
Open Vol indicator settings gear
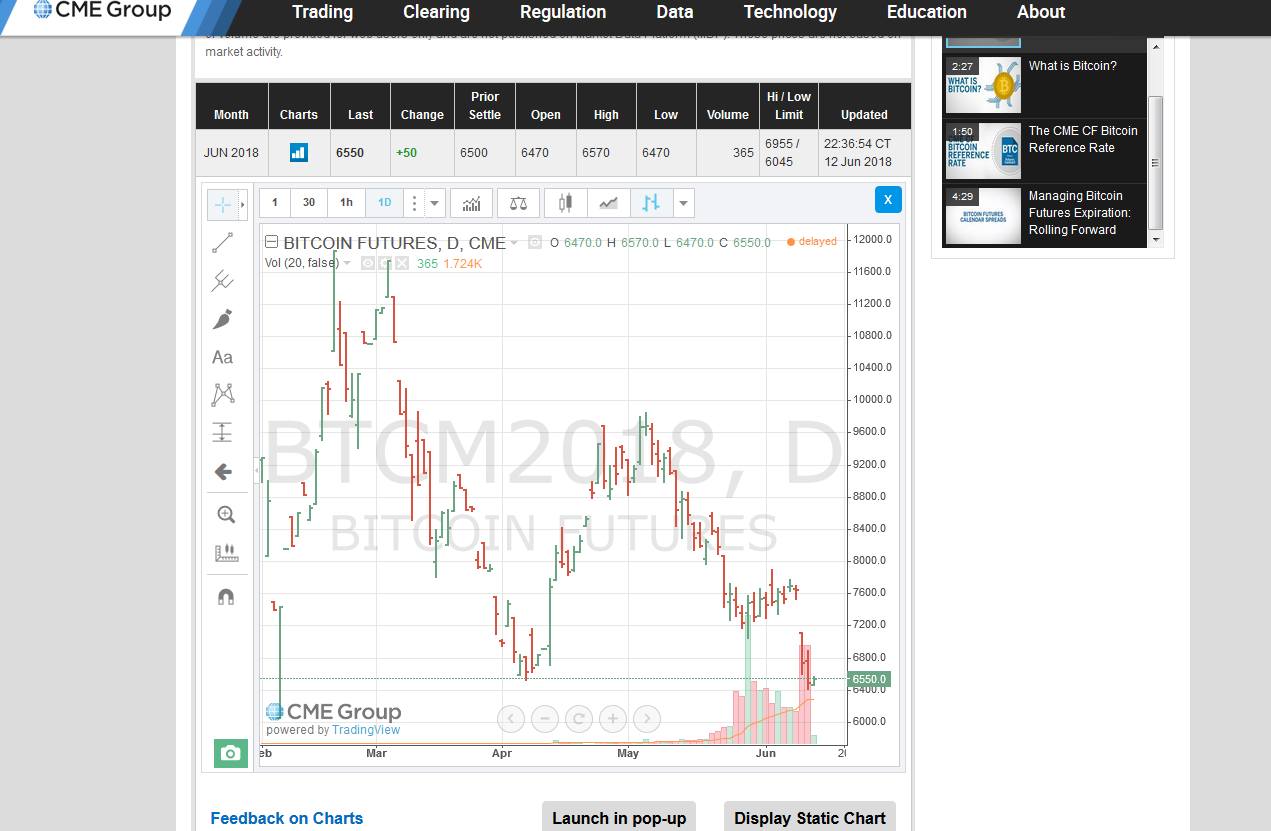385,263
